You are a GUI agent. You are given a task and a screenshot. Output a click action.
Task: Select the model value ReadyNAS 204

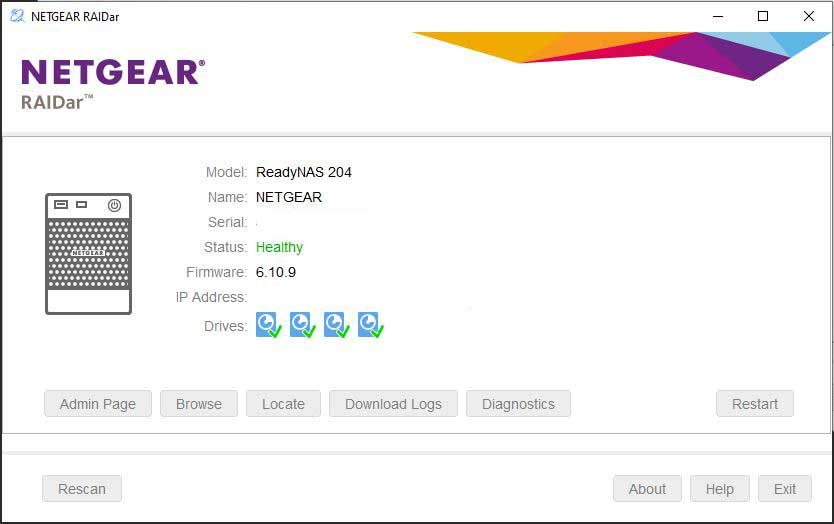point(304,172)
